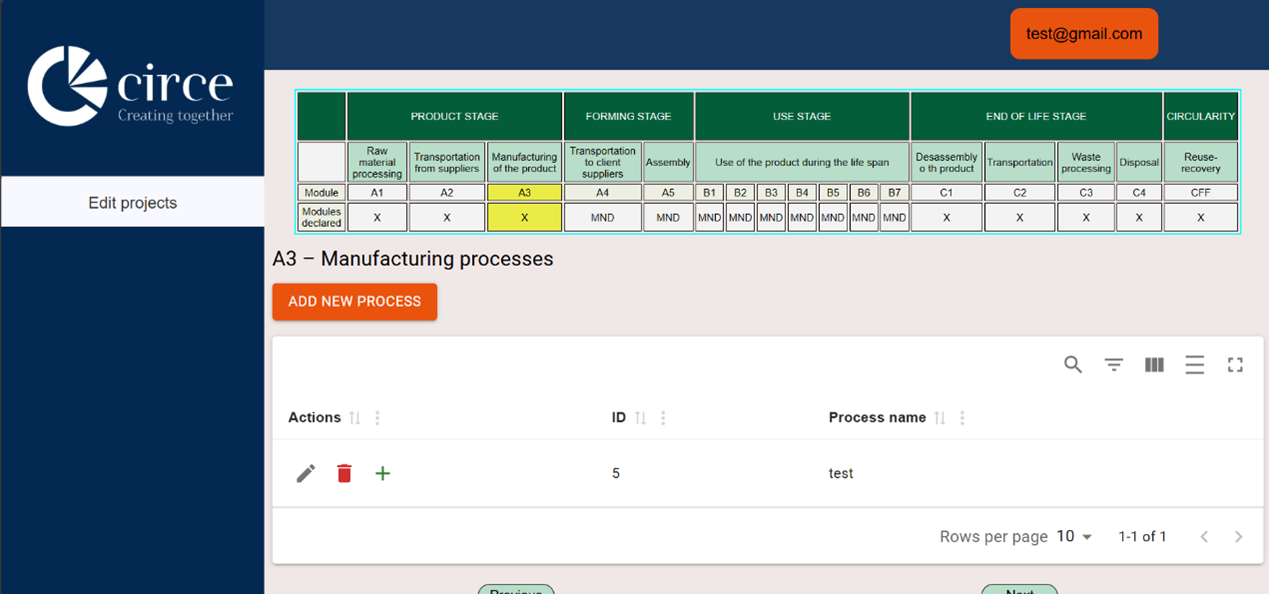Delete the test process with trash icon
The image size is (1269, 594).
(344, 473)
